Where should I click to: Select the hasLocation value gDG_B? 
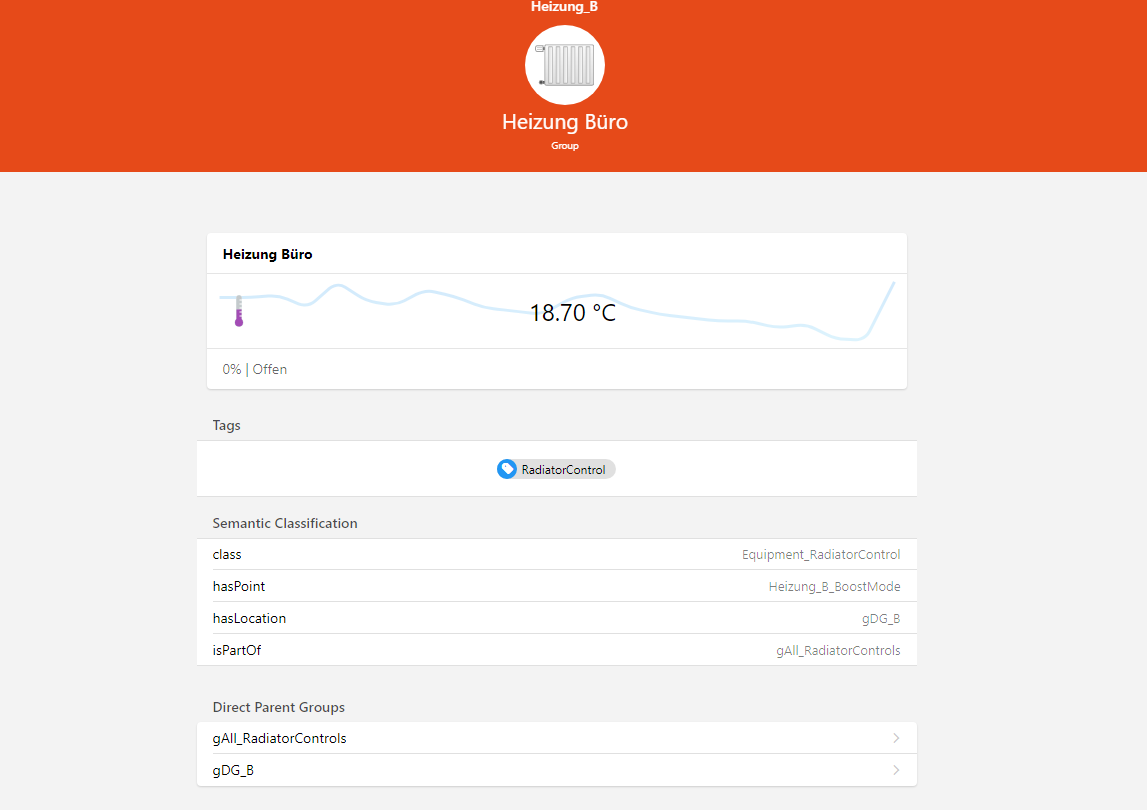881,619
